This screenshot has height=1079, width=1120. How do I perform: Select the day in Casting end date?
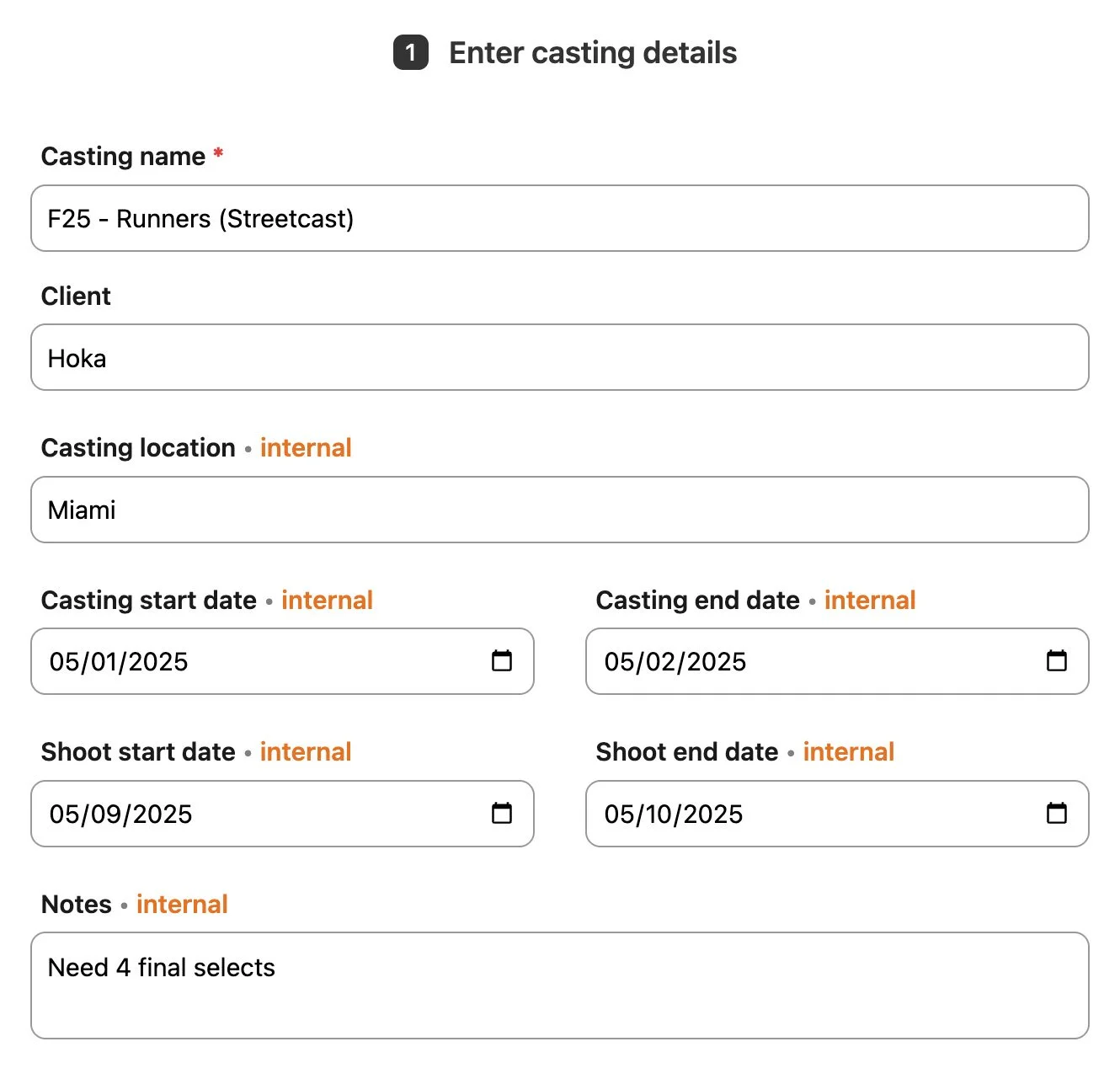click(659, 662)
